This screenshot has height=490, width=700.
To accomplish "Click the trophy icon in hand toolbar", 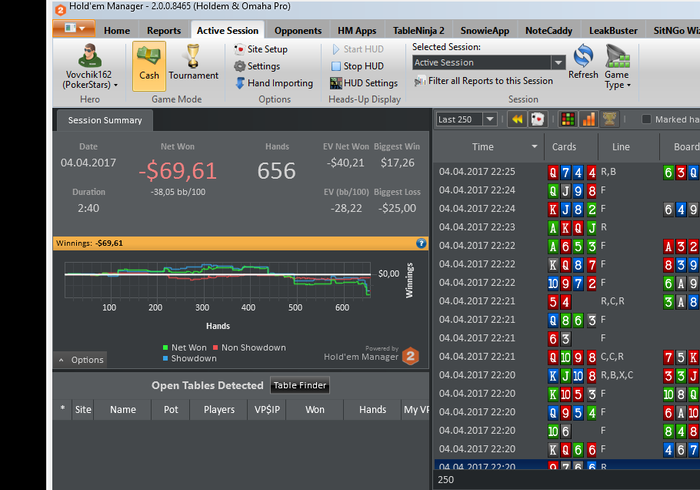I will pyautogui.click(x=609, y=120).
